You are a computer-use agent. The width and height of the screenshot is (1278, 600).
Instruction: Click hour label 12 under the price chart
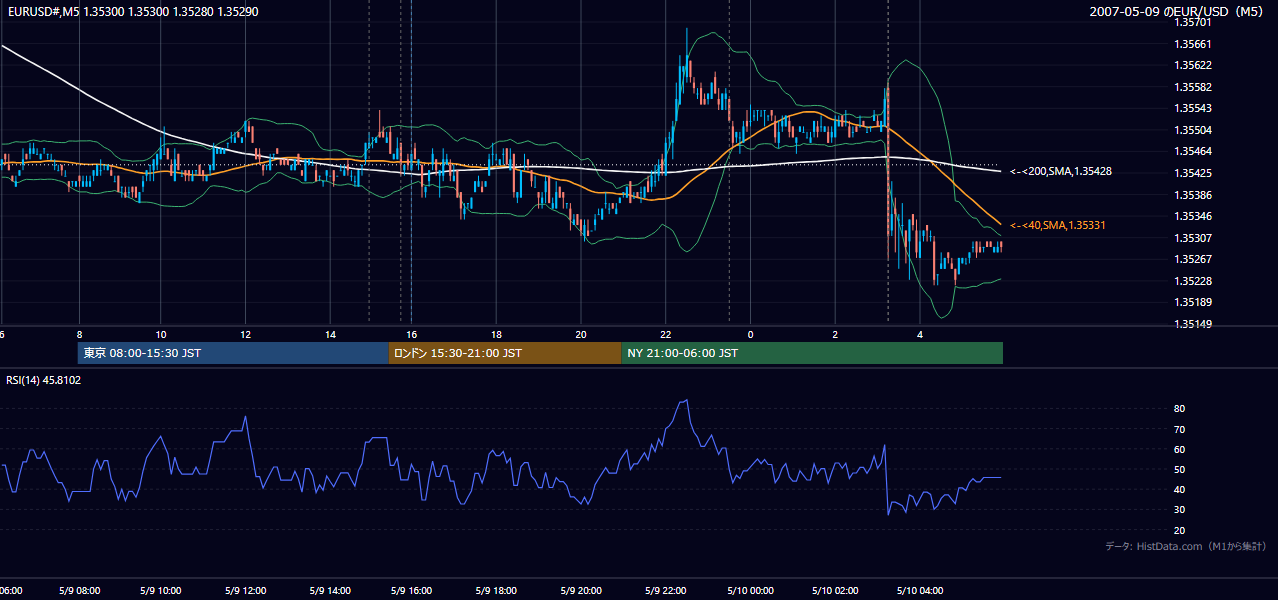245,334
